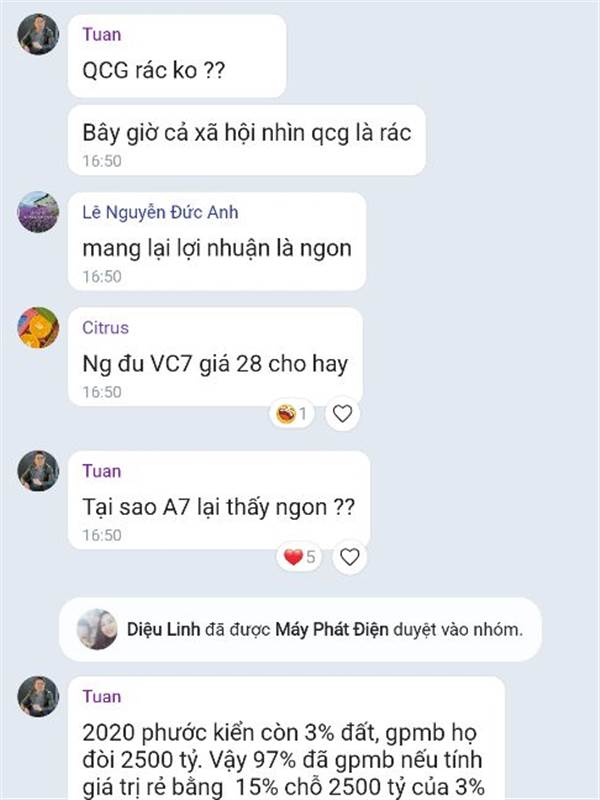Select message 'mang lại lợi nhuận là ngon'
Screen dimensions: 600x800
coord(217,241)
